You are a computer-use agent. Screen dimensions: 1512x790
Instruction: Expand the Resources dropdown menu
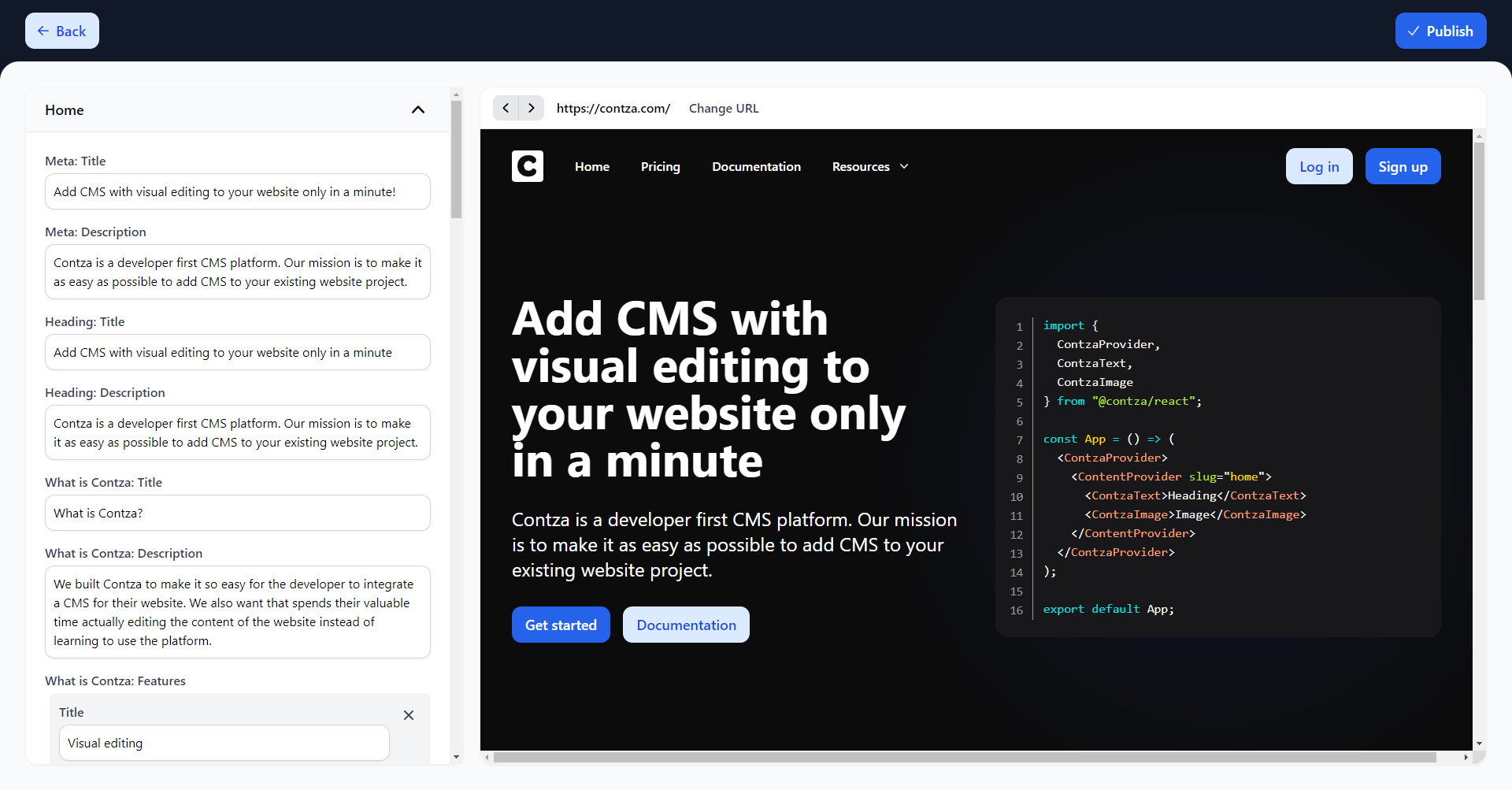(x=870, y=166)
